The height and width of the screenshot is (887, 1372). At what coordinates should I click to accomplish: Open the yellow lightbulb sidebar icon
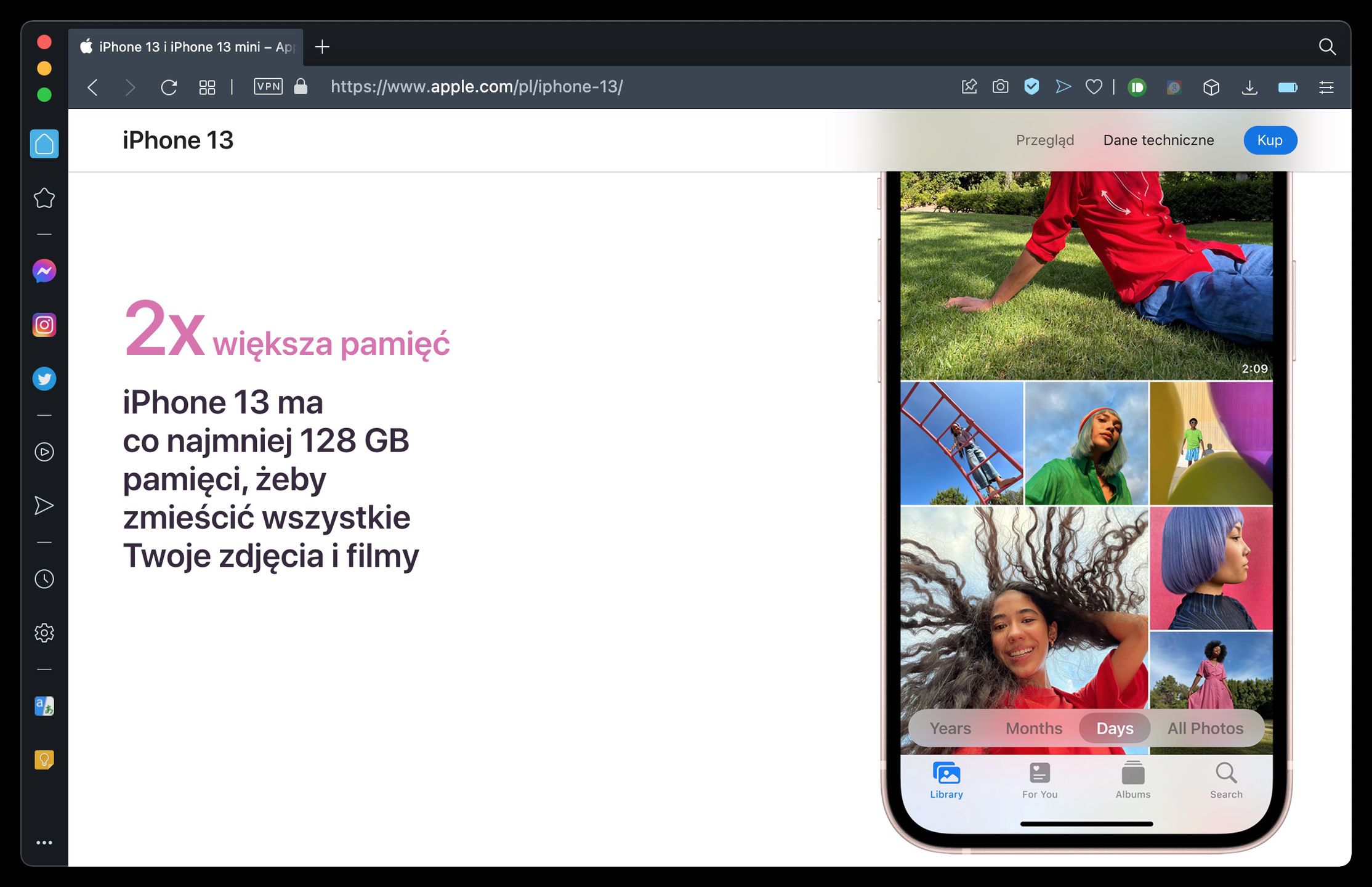[x=44, y=760]
